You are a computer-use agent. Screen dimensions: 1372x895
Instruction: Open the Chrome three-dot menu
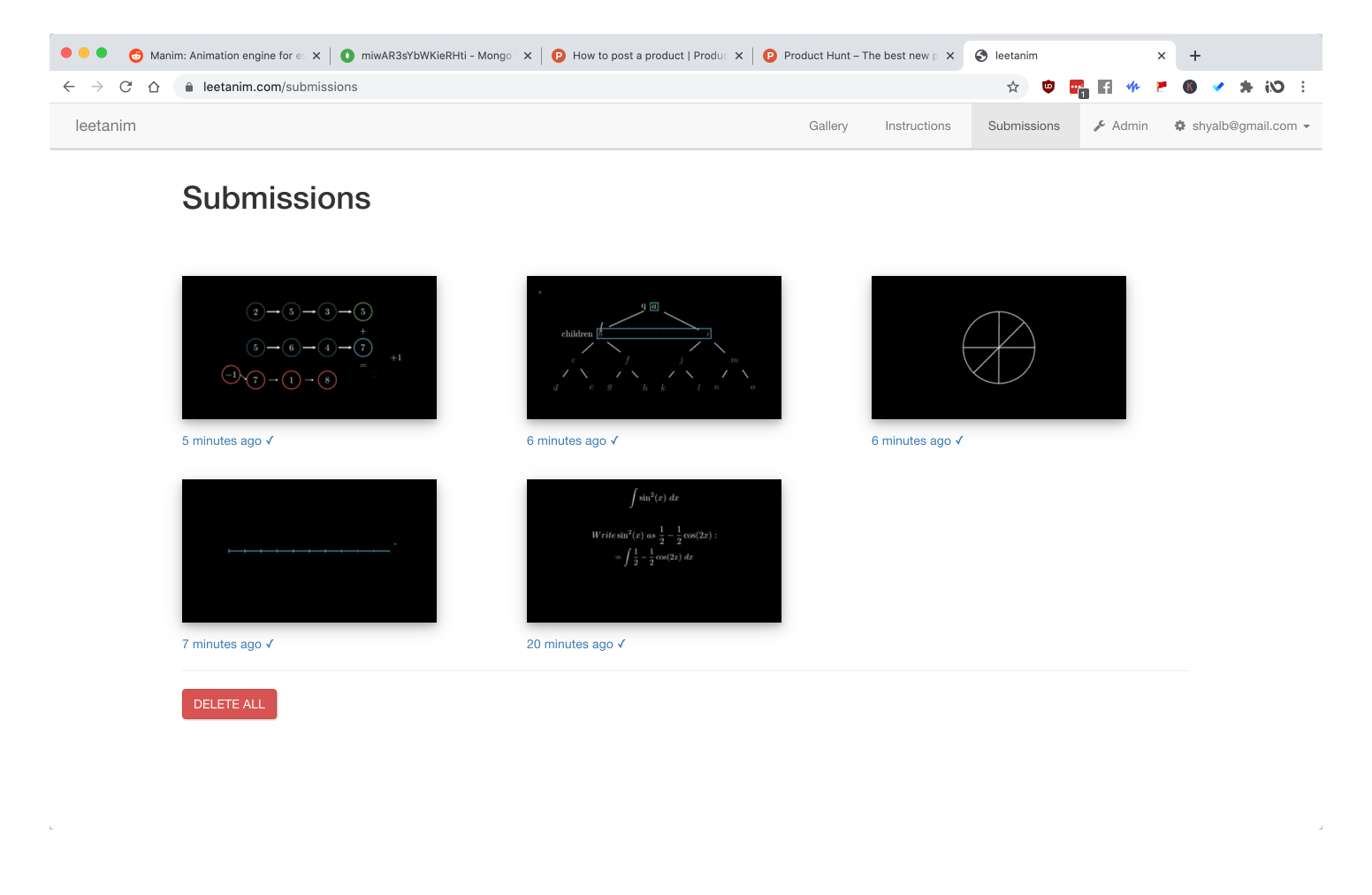click(1303, 87)
